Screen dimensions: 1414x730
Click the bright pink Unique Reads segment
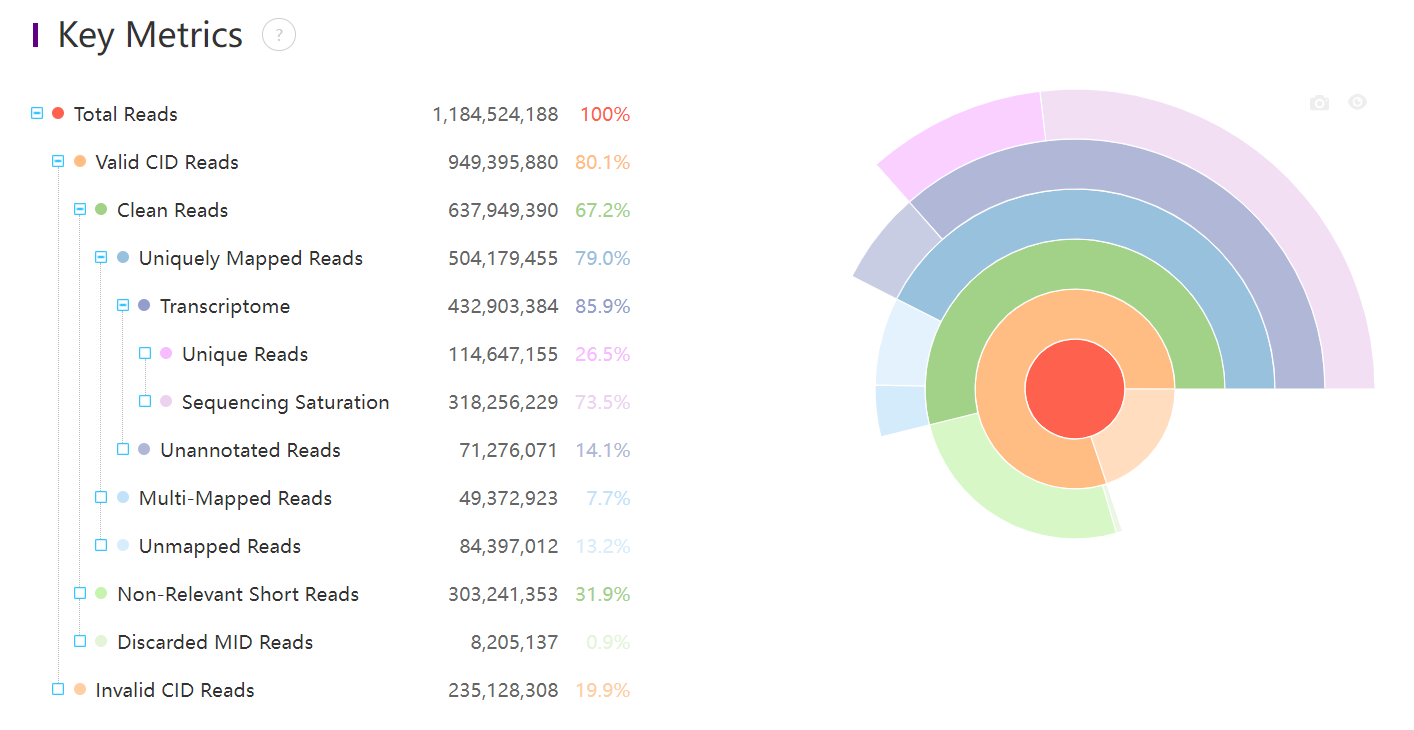coord(965,142)
